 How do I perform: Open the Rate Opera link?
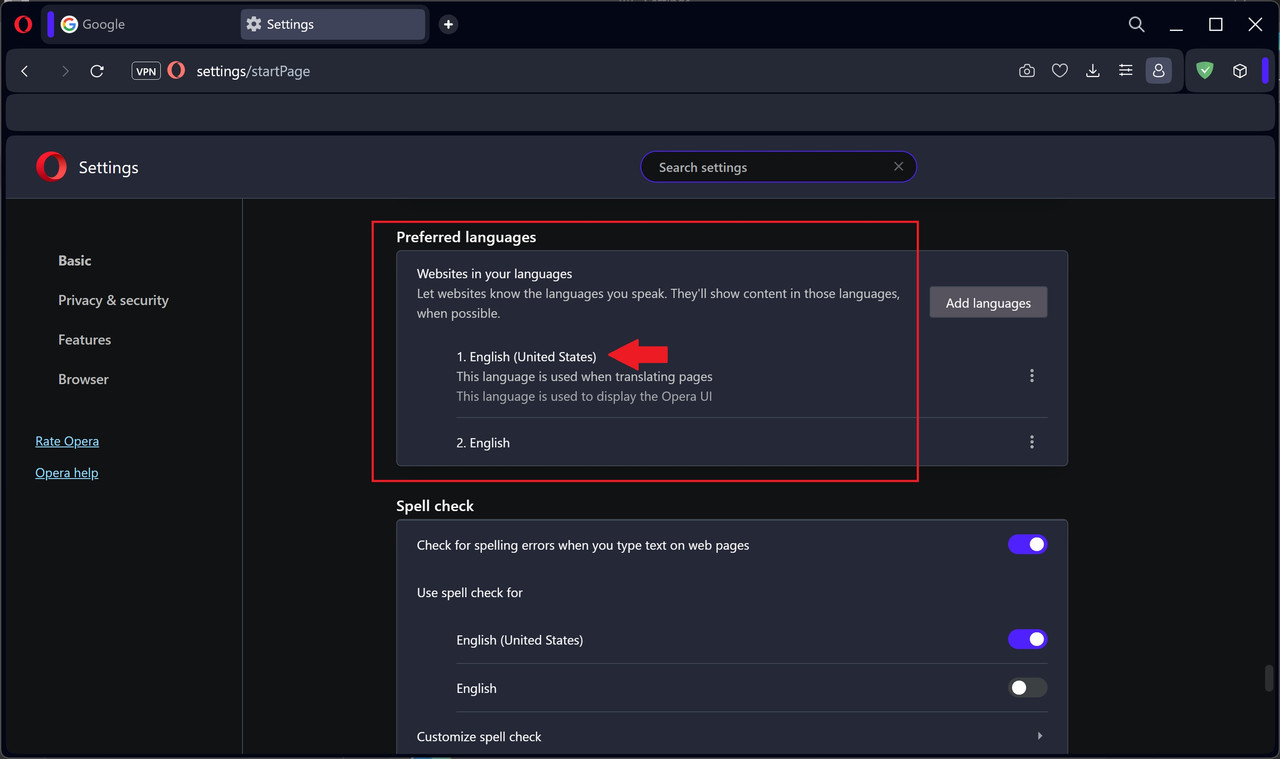(x=67, y=441)
